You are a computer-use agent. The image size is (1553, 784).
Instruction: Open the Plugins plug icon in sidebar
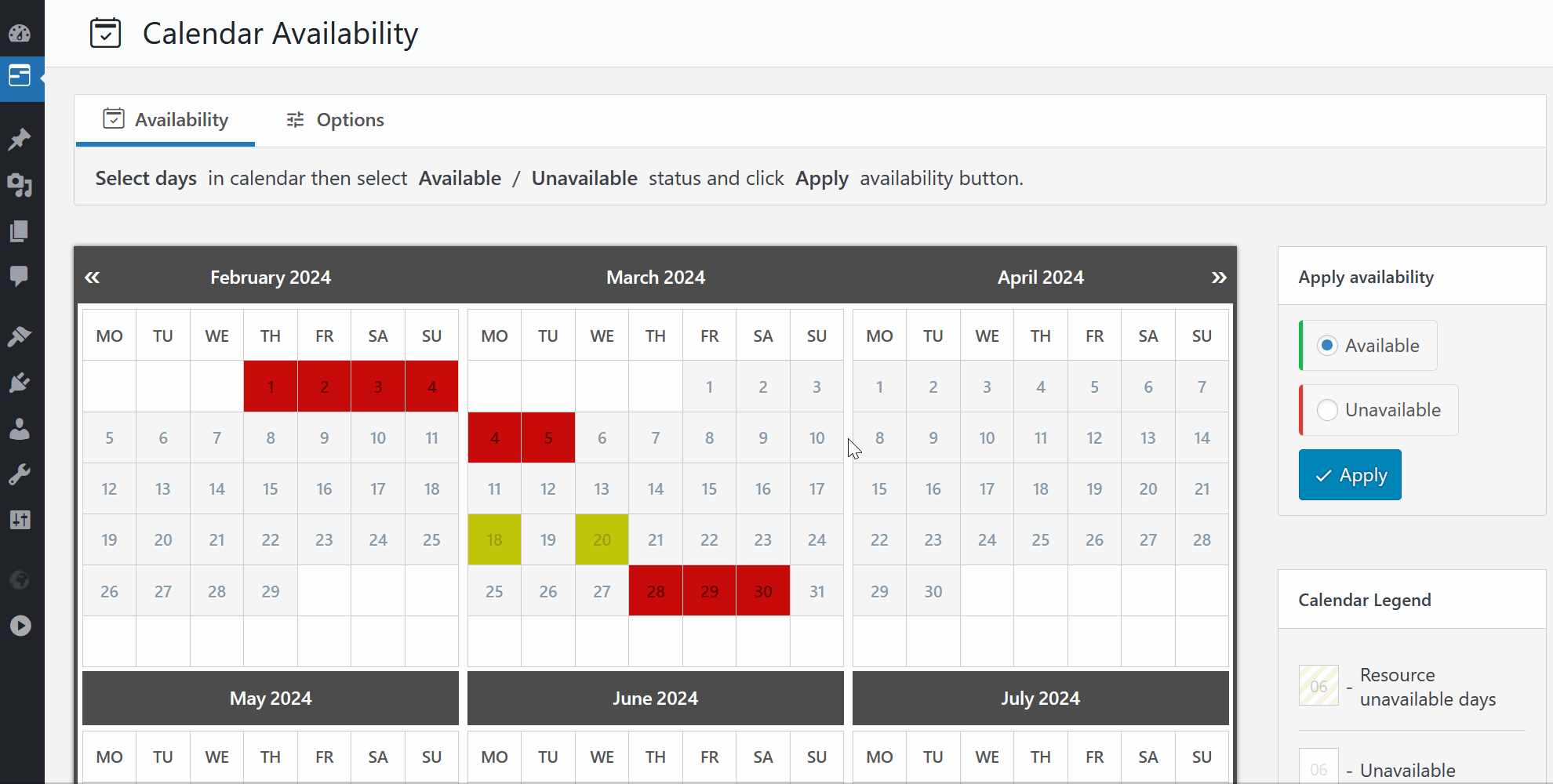tap(20, 383)
